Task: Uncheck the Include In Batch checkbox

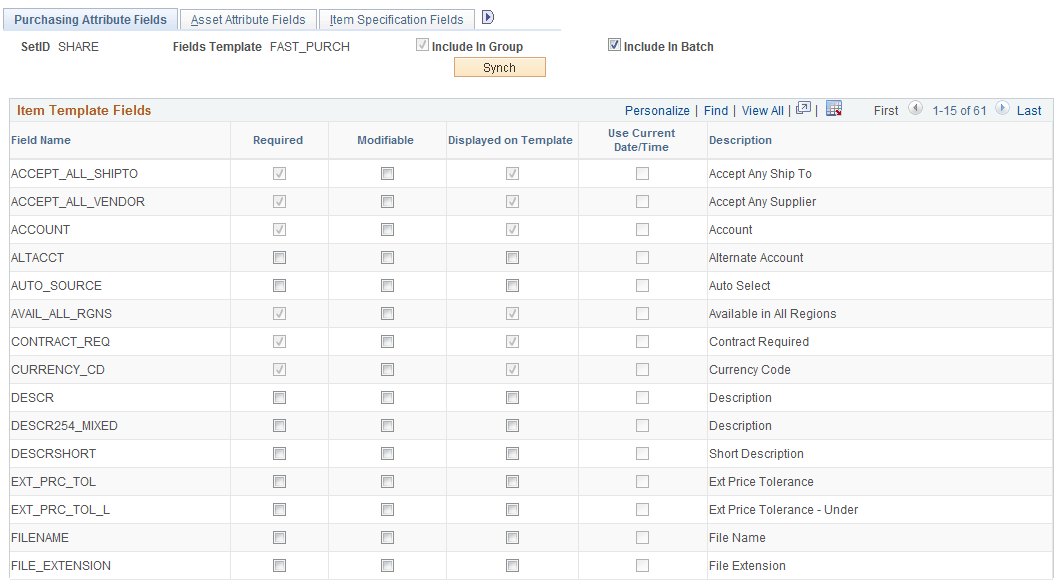Action: [614, 44]
